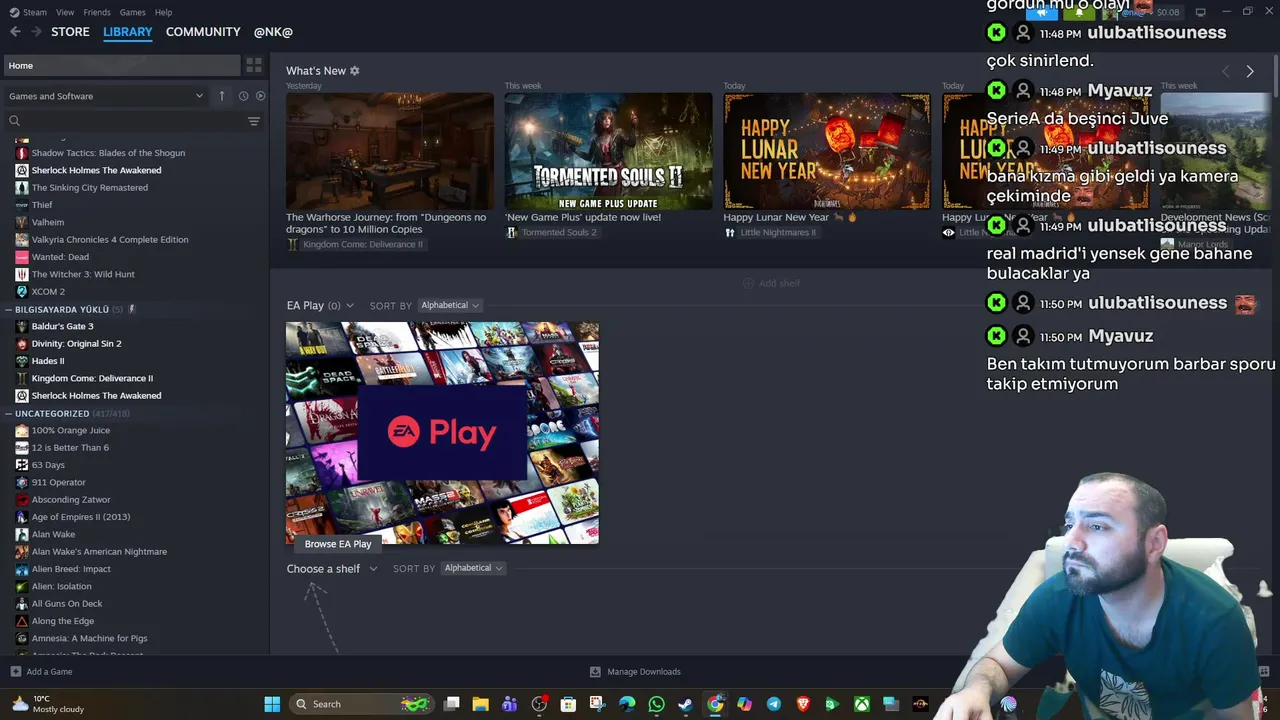The image size is (1280, 720).
Task: Open the Windows Start menu
Action: click(272, 704)
